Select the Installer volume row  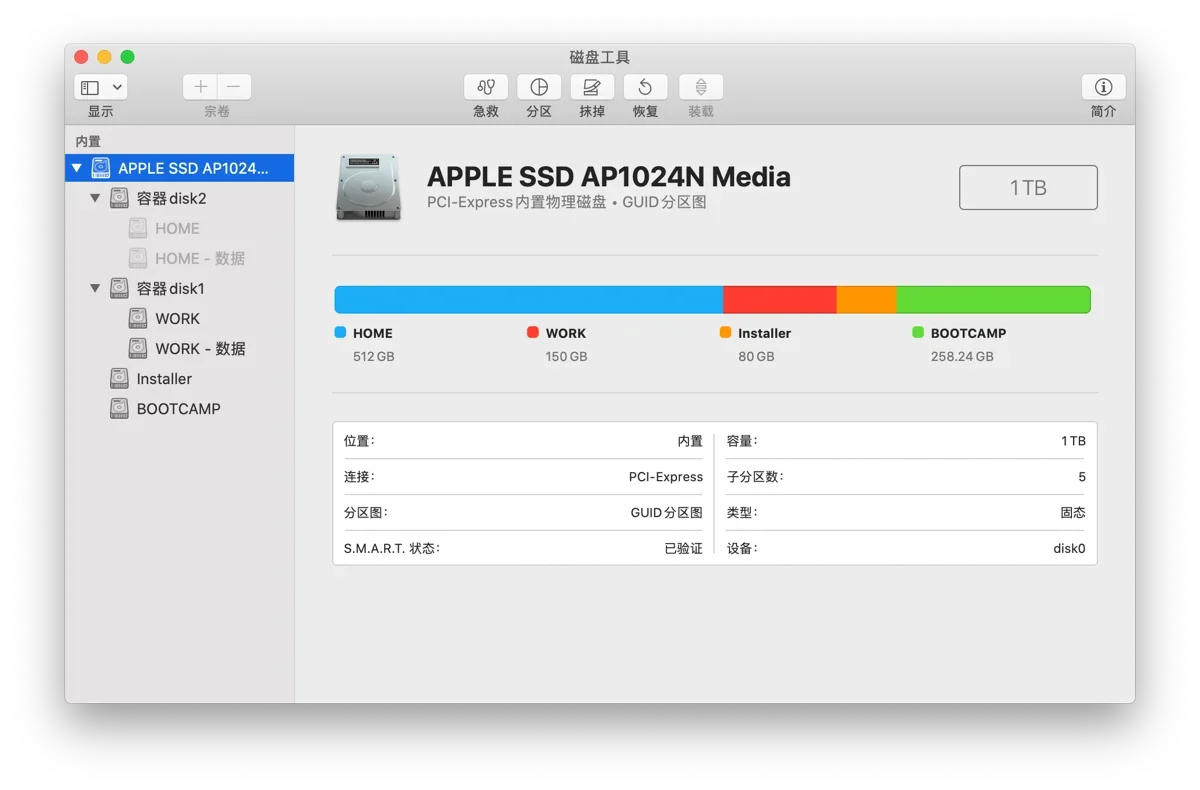click(x=180, y=378)
